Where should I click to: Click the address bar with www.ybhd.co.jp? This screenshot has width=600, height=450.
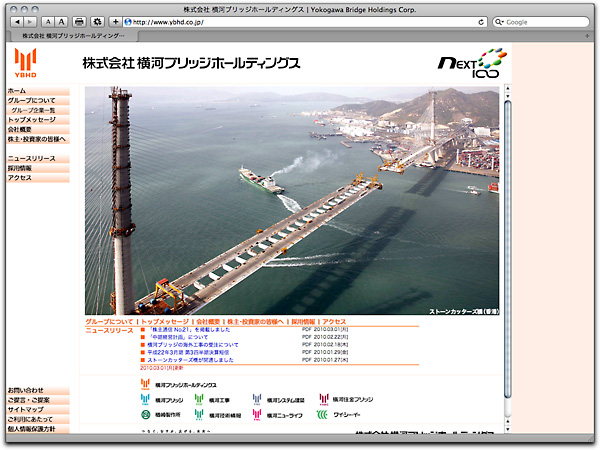click(x=300, y=21)
